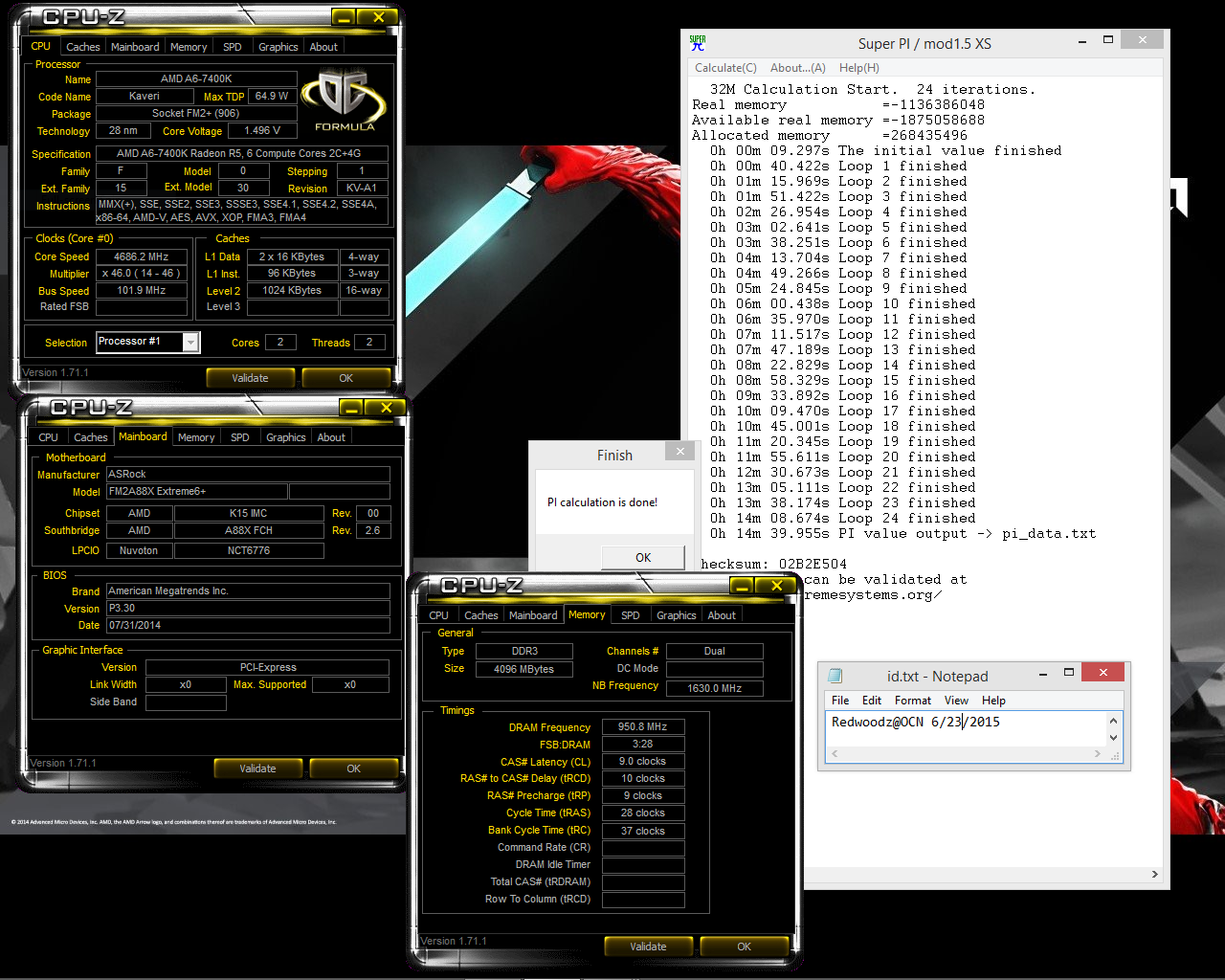Click Super PI horizontal scroll right arrow
This screenshot has height=980, width=1225.
click(1154, 874)
